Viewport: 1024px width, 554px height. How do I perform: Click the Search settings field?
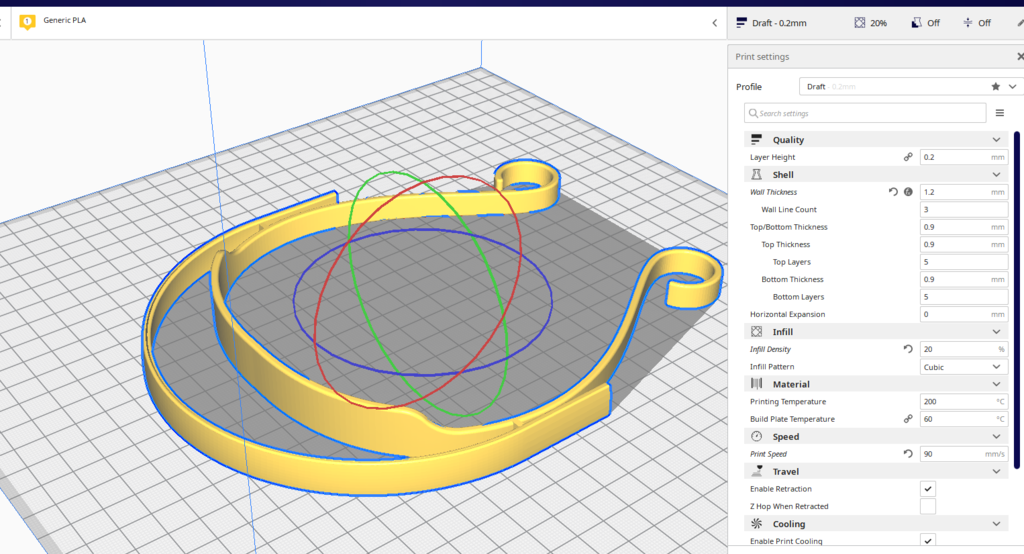point(865,113)
